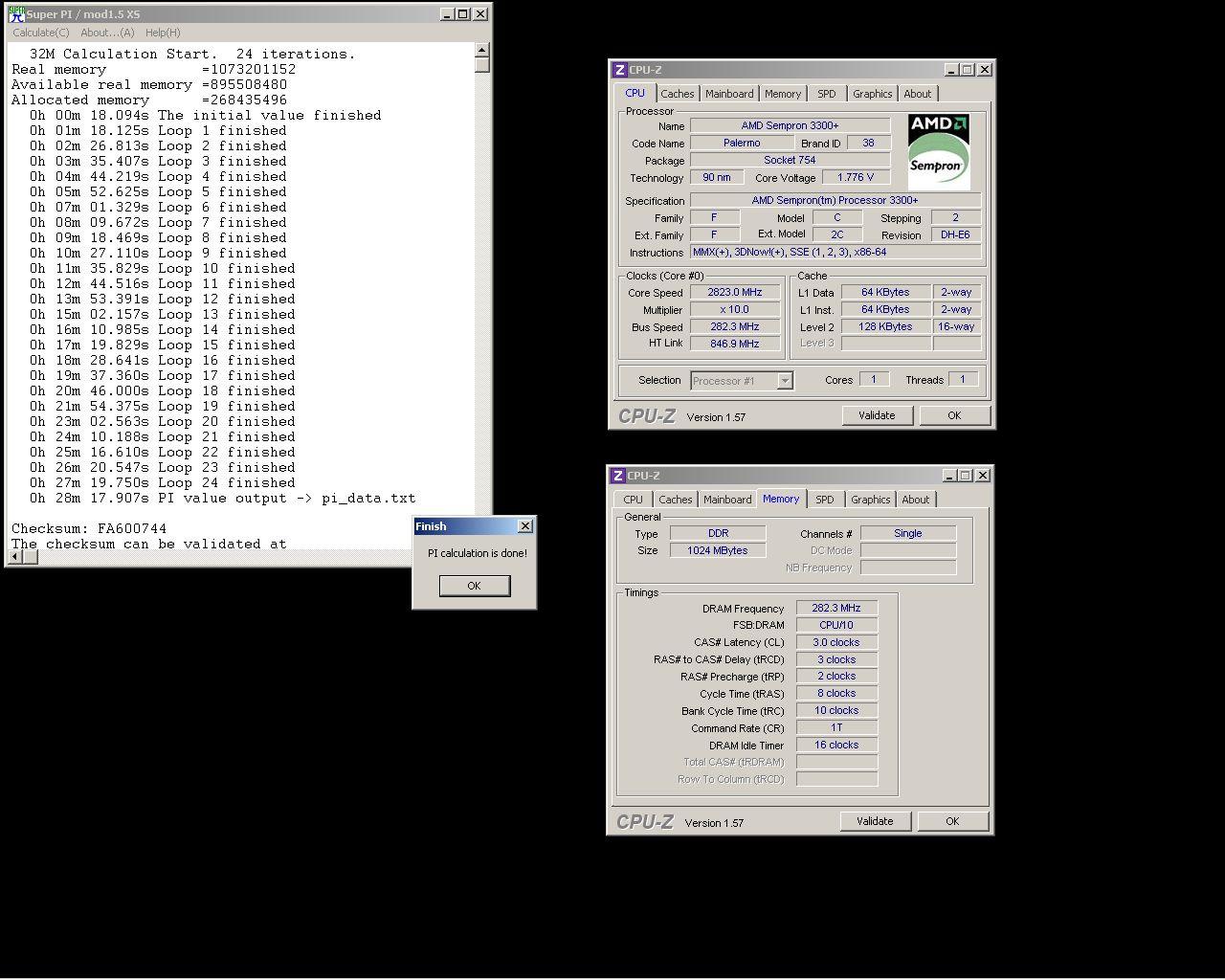This screenshot has width=1225, height=980.
Task: Select SPD tab in lower CPU-Z window
Action: tap(825, 500)
